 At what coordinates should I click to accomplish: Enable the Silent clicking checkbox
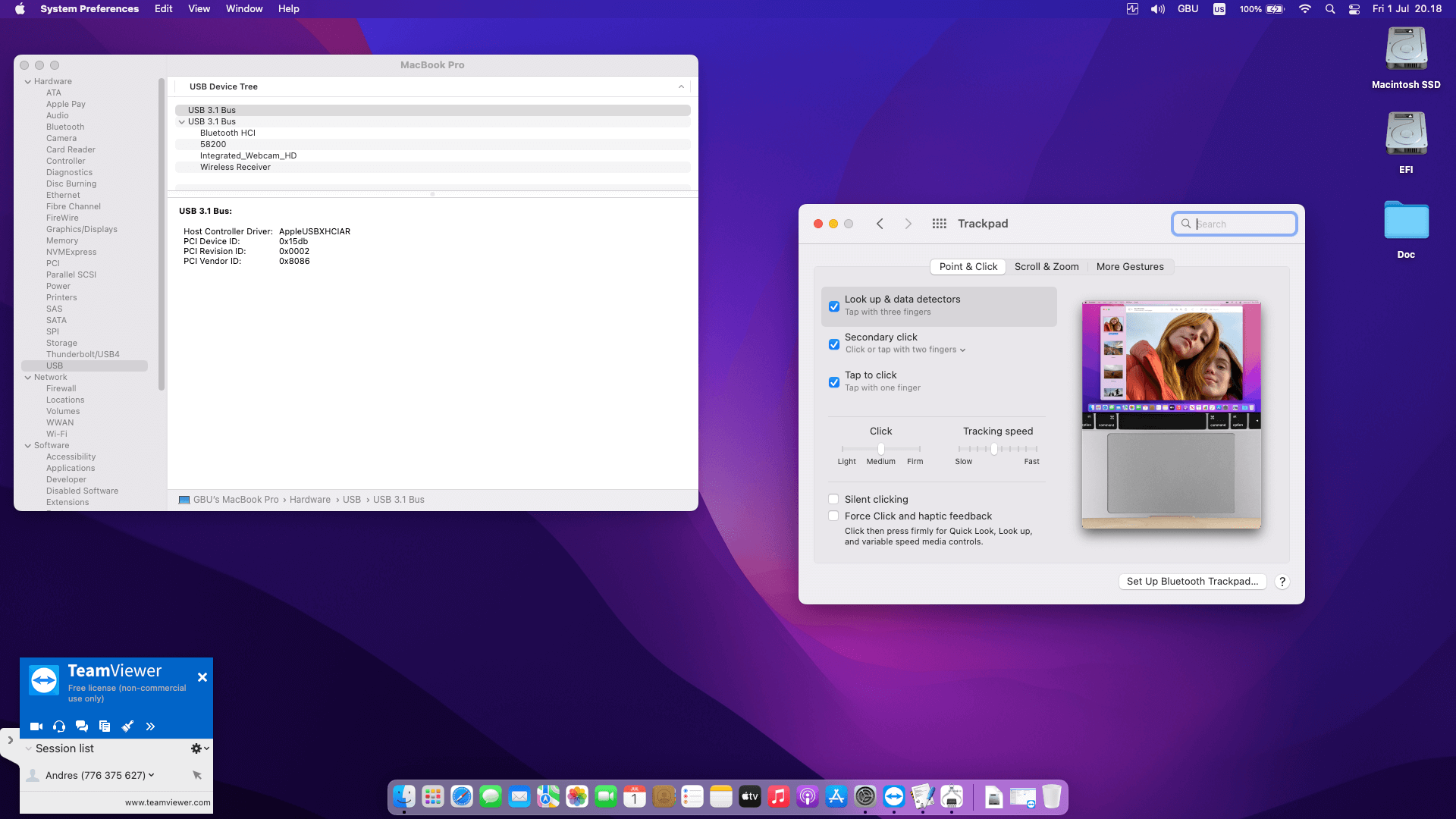click(x=834, y=499)
